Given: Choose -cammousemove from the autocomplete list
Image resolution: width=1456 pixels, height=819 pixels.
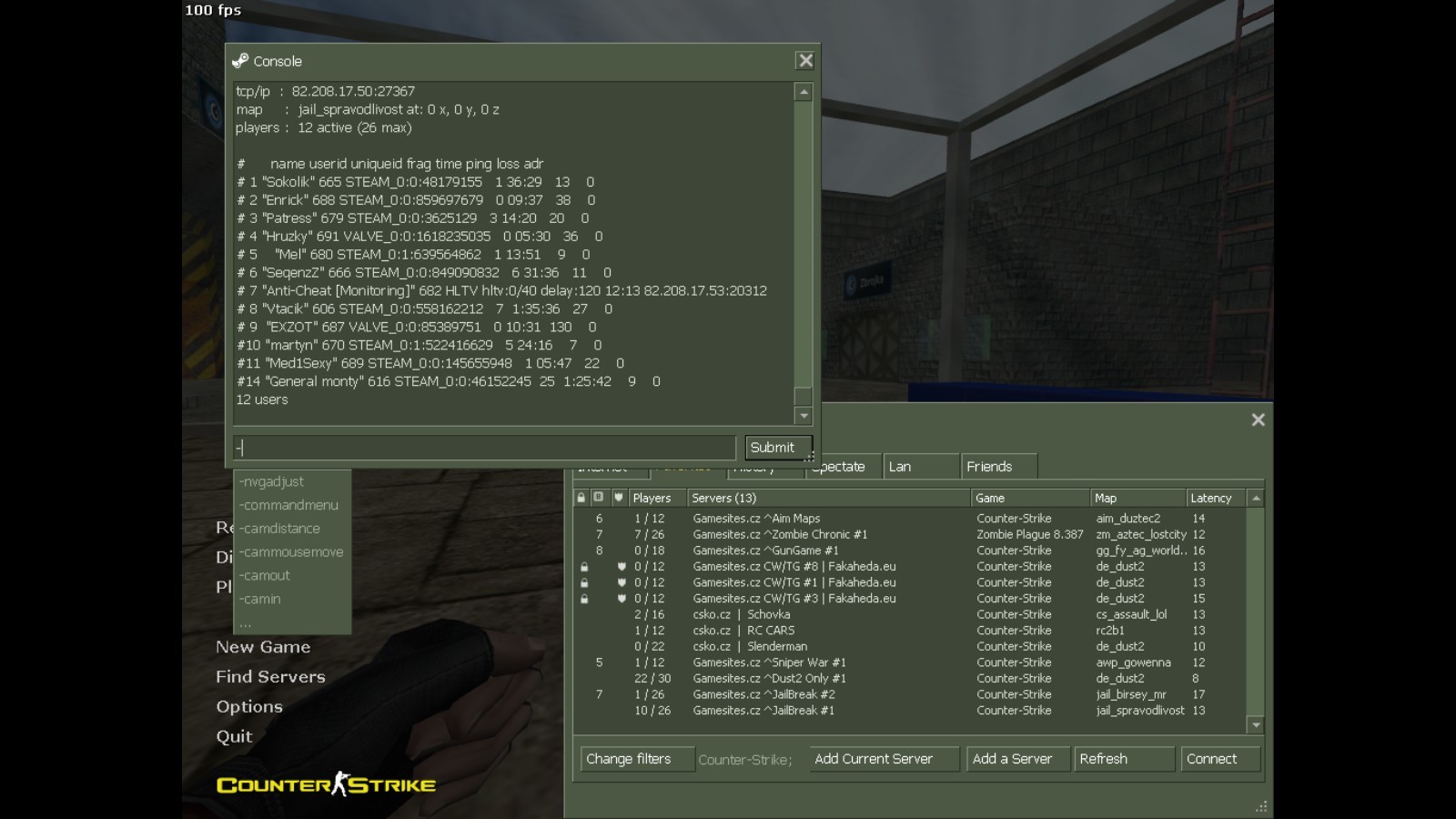Looking at the screenshot, I should point(291,552).
